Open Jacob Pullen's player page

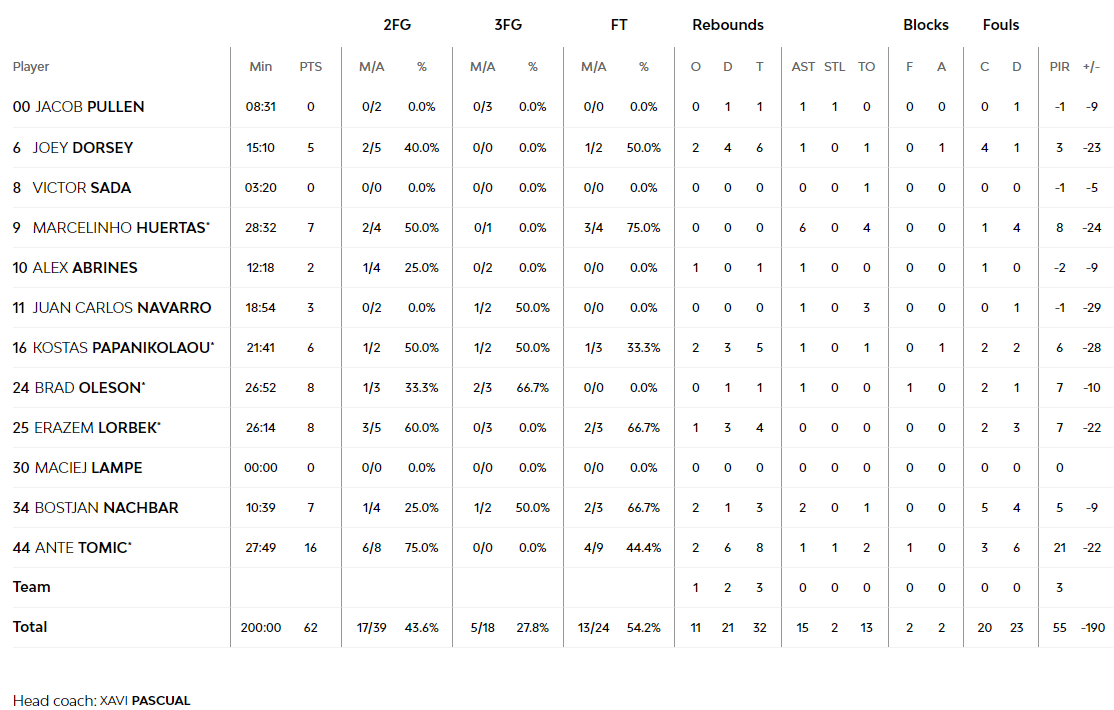90,107
